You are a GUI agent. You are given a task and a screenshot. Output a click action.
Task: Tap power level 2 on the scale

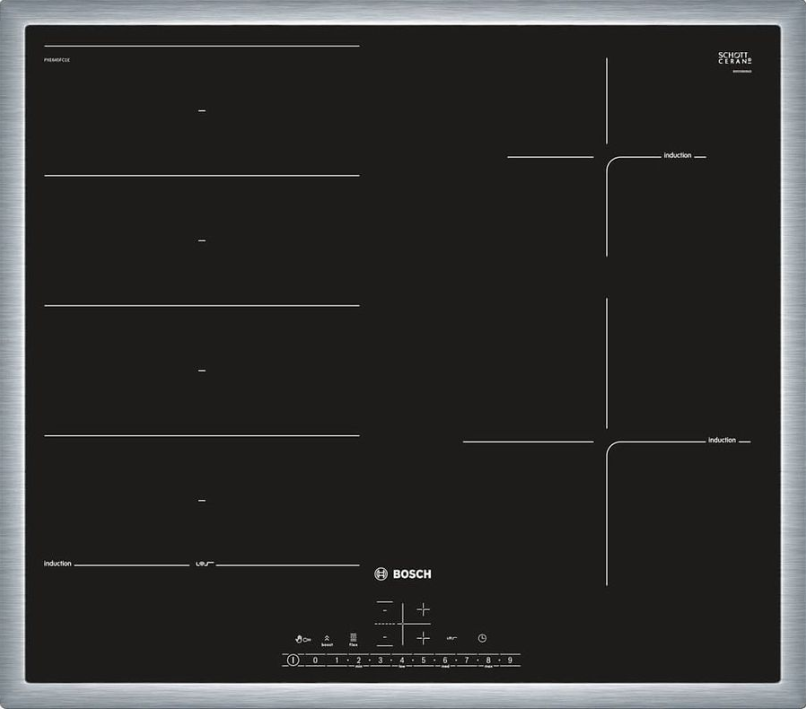pyautogui.click(x=358, y=660)
